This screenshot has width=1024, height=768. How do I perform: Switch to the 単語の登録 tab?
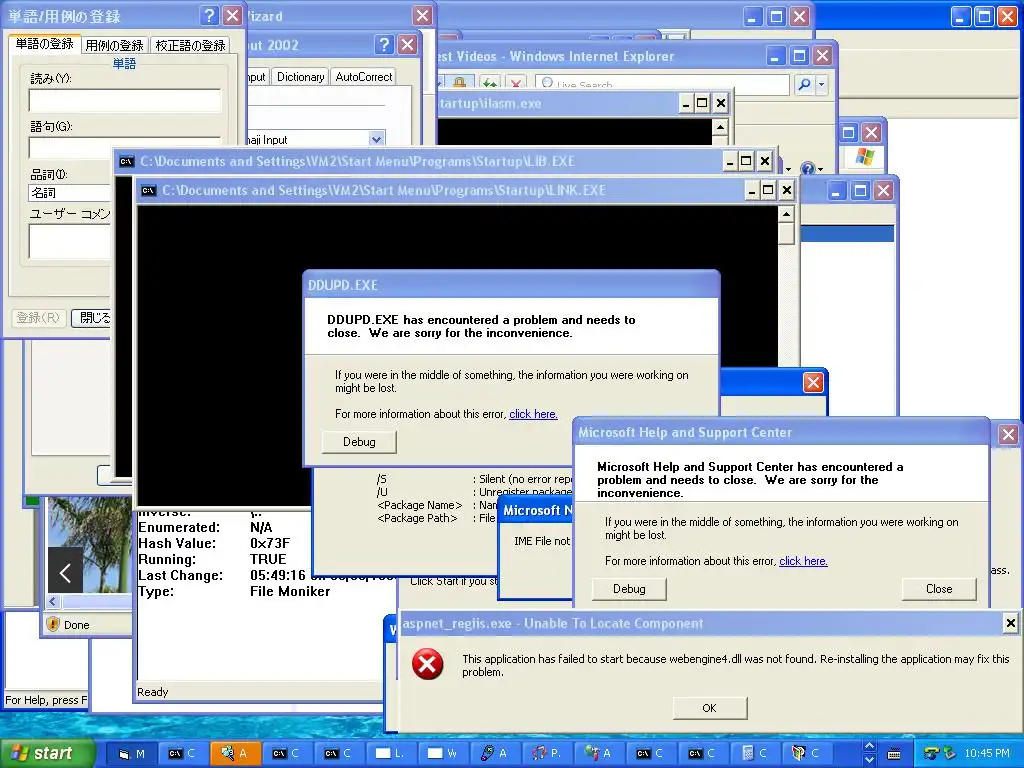(44, 44)
